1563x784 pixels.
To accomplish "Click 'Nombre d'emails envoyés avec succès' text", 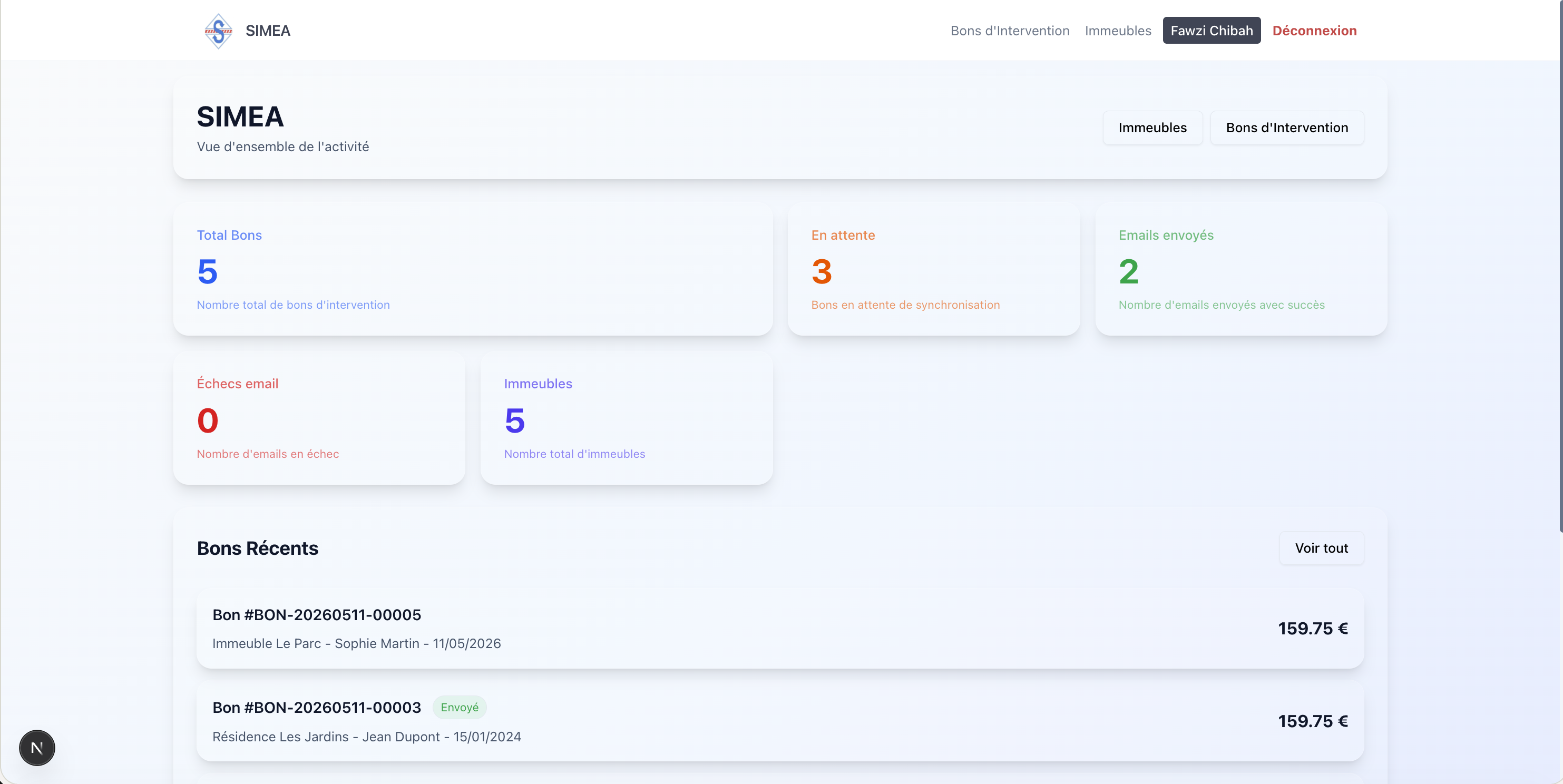I will click(x=1222, y=305).
